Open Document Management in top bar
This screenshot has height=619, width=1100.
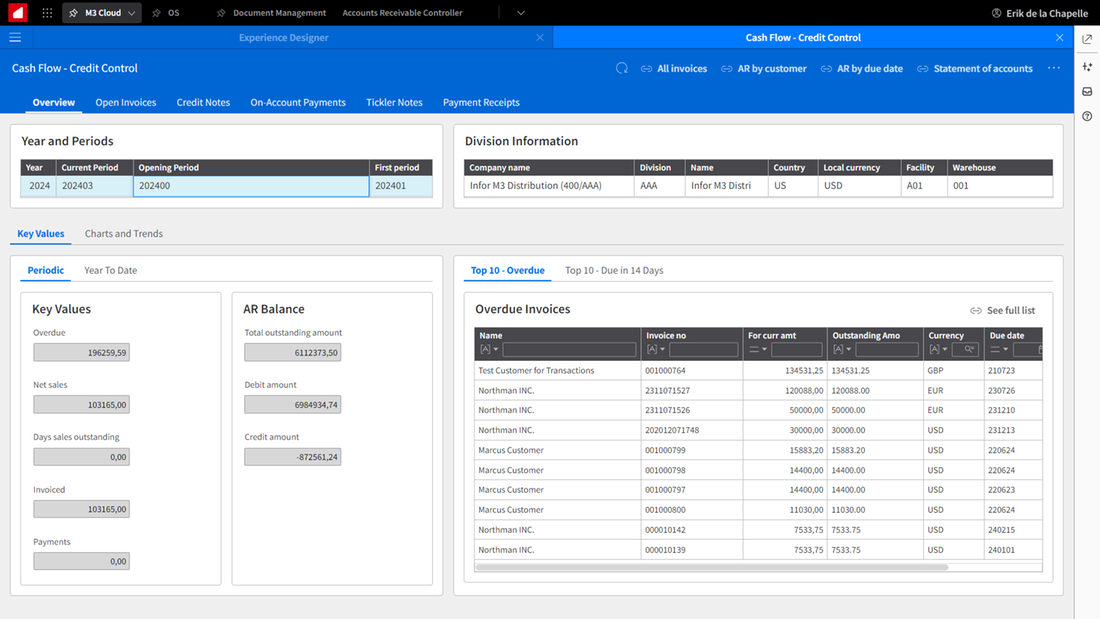coord(279,13)
